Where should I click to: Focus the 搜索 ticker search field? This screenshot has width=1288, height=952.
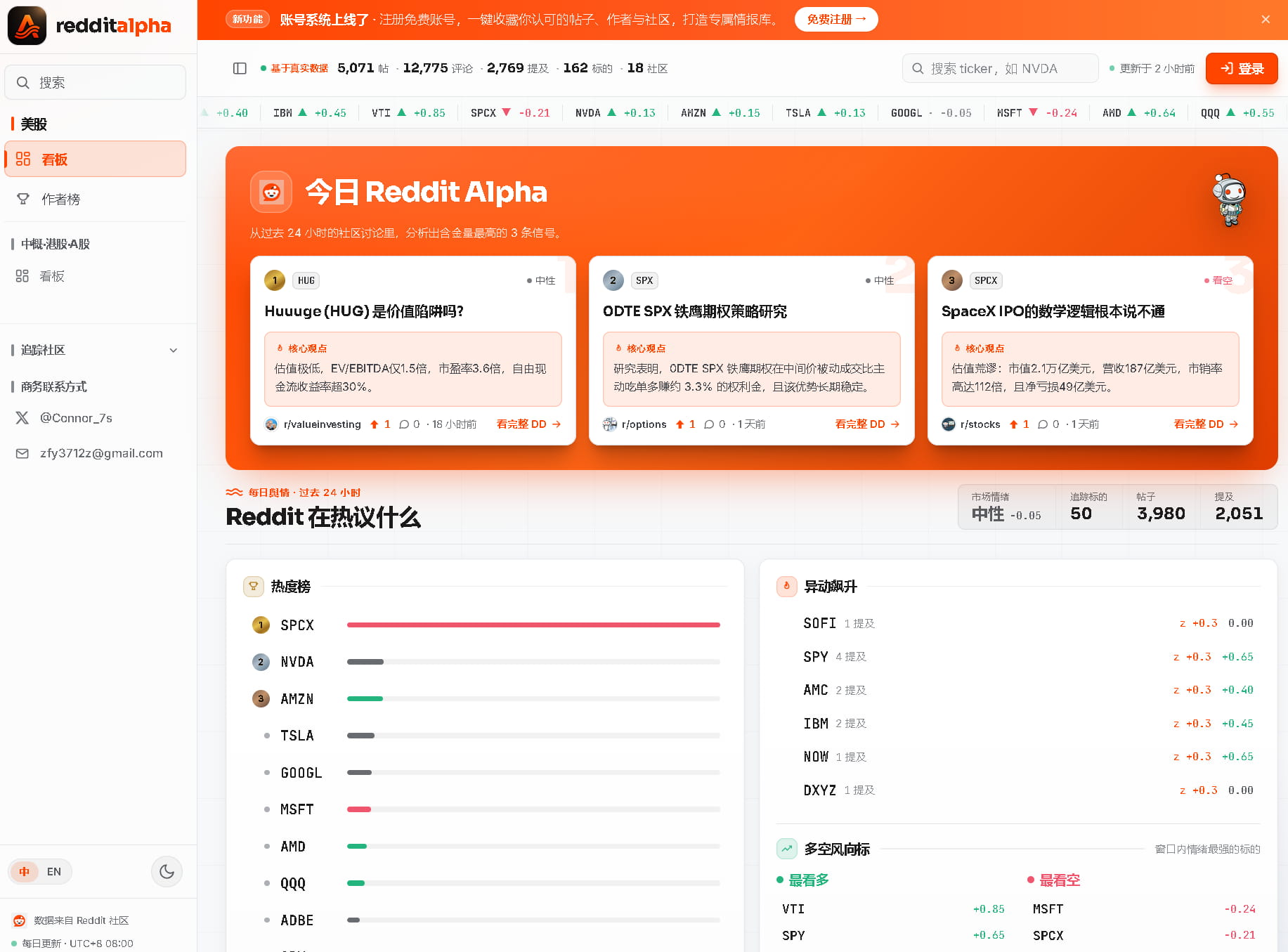[x=1000, y=69]
